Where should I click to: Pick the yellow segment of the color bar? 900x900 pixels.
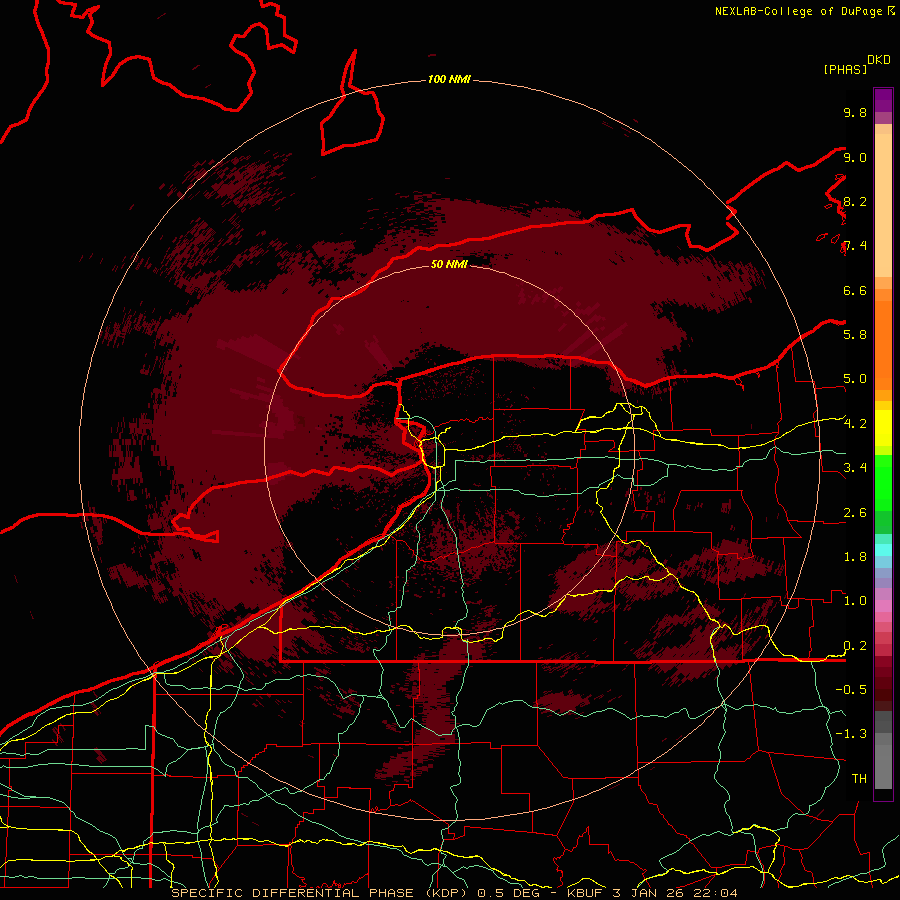[883, 428]
